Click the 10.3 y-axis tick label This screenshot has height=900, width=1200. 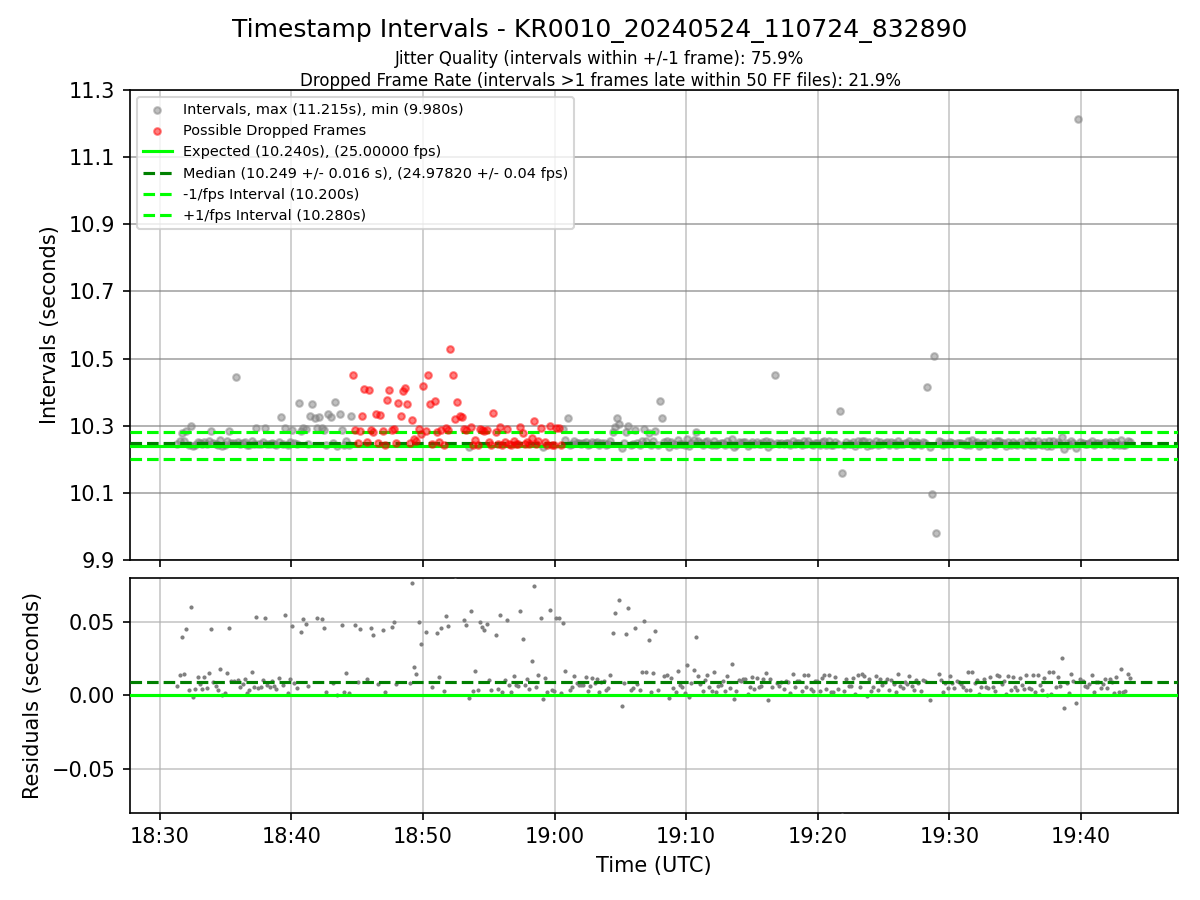click(93, 427)
